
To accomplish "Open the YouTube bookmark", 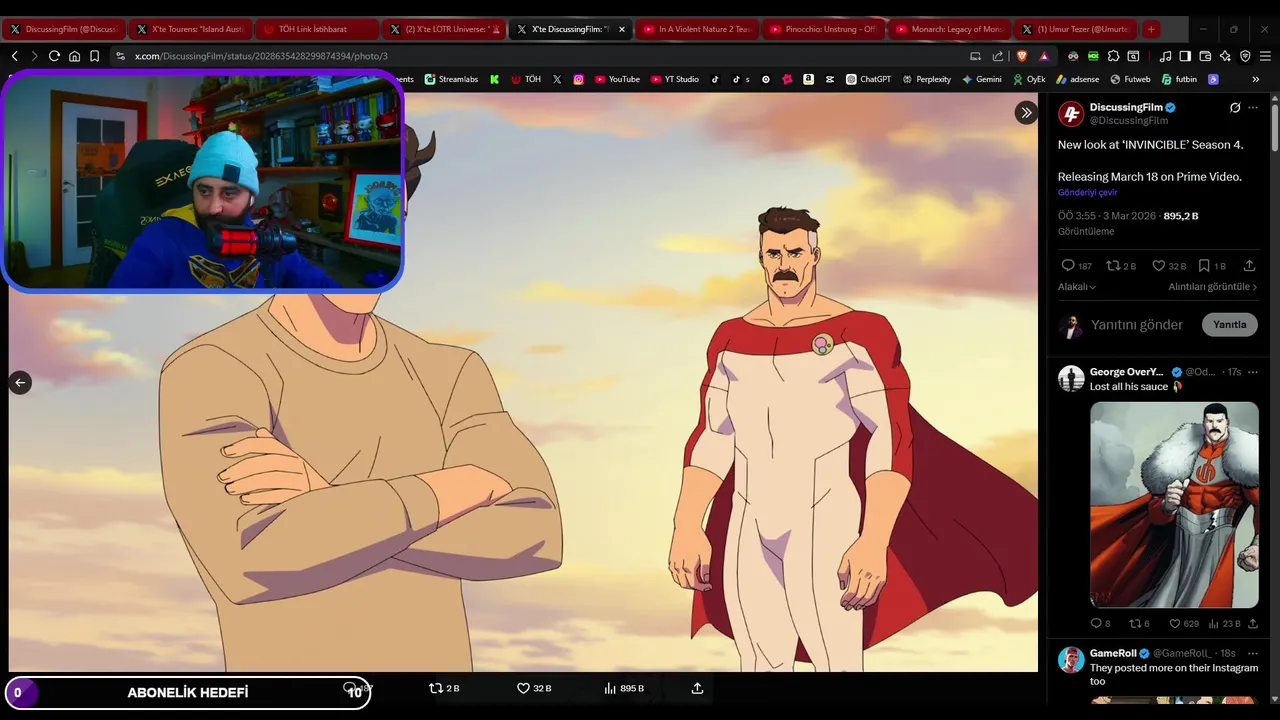I will point(617,79).
